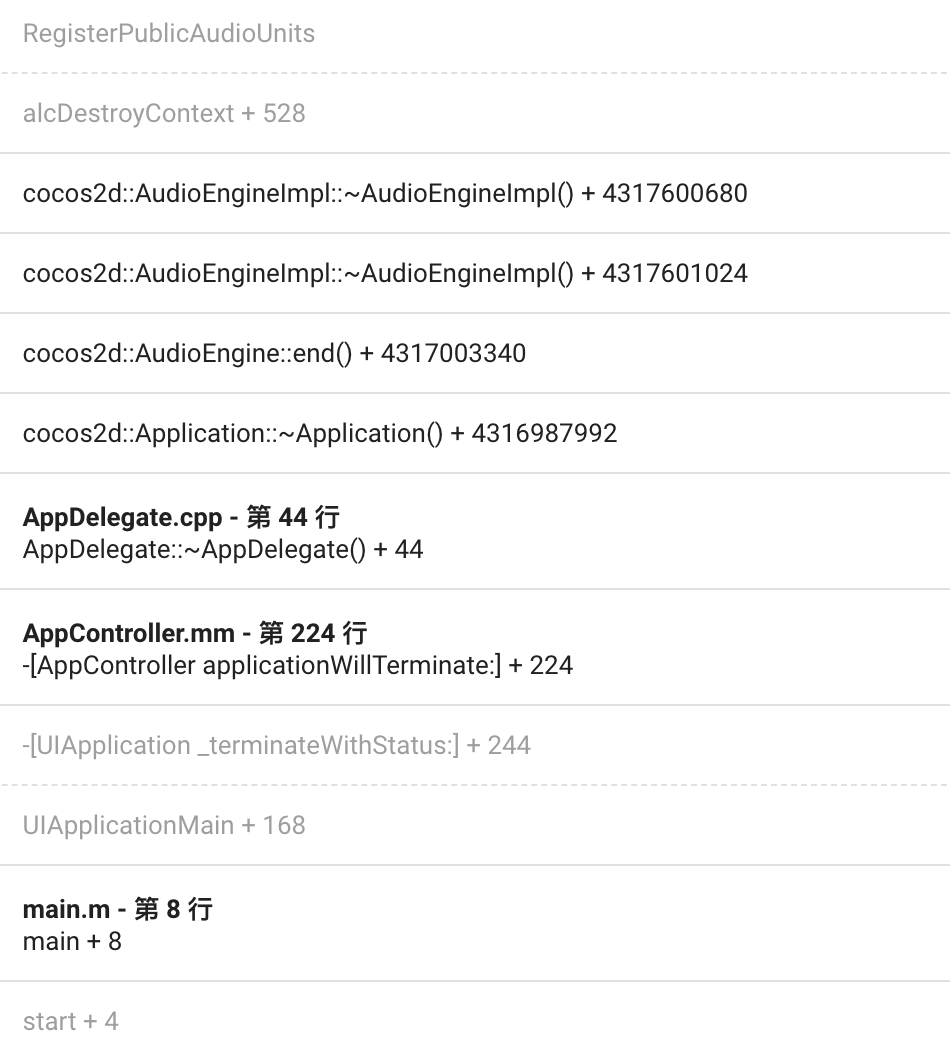Click the 4317600680 offset value
950x1056 pixels.
[x=675, y=193]
